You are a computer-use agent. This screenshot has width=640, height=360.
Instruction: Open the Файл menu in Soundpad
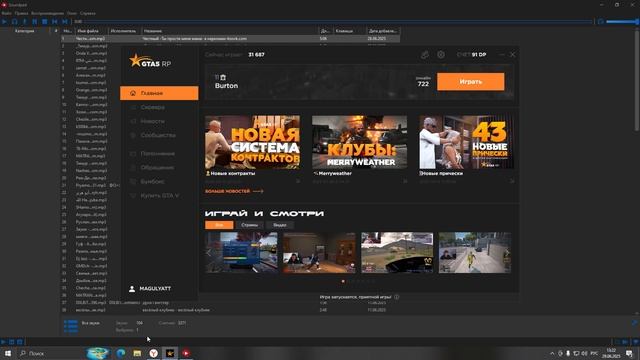(x=7, y=13)
